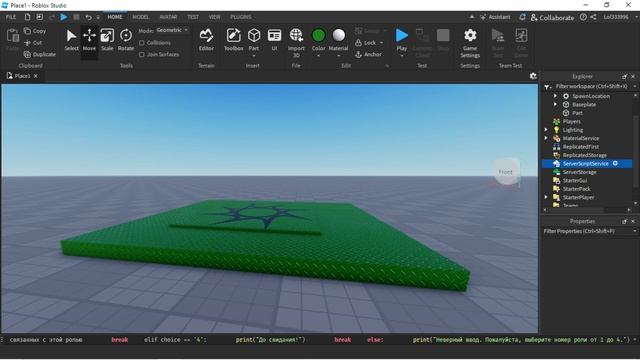Create a new file from quick access bar

pos(27,17)
